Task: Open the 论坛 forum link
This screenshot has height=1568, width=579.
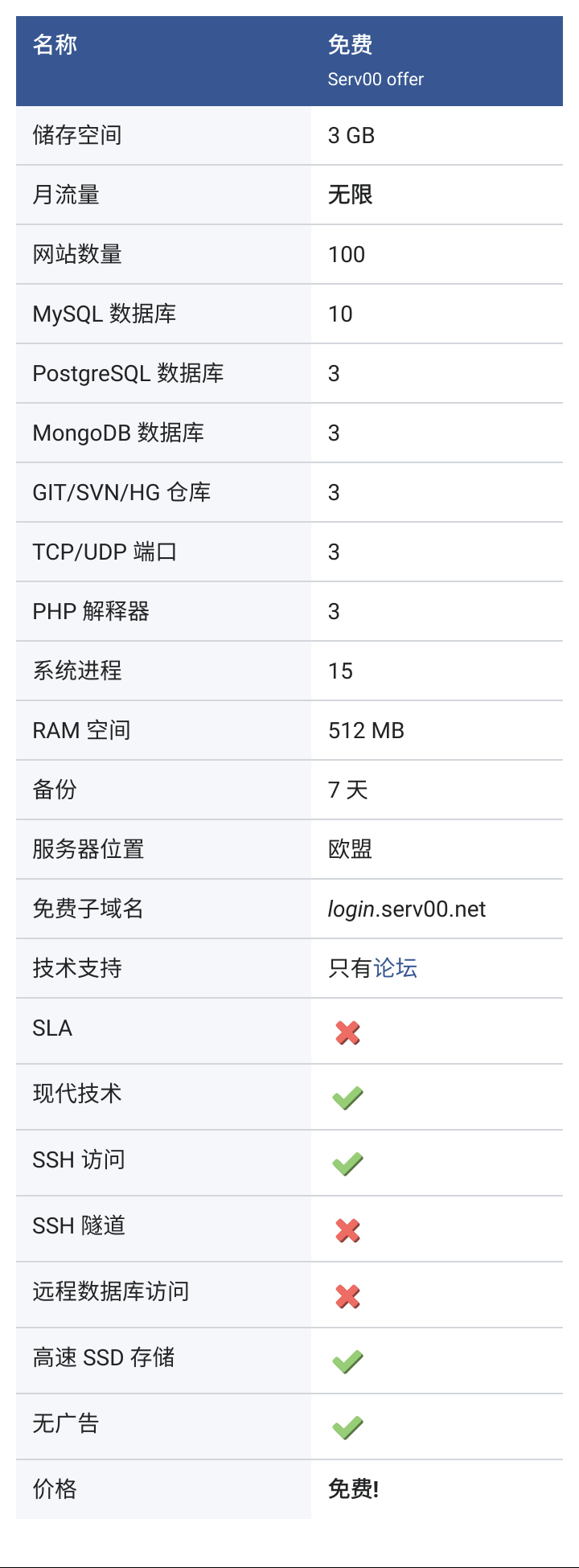Action: tap(396, 968)
